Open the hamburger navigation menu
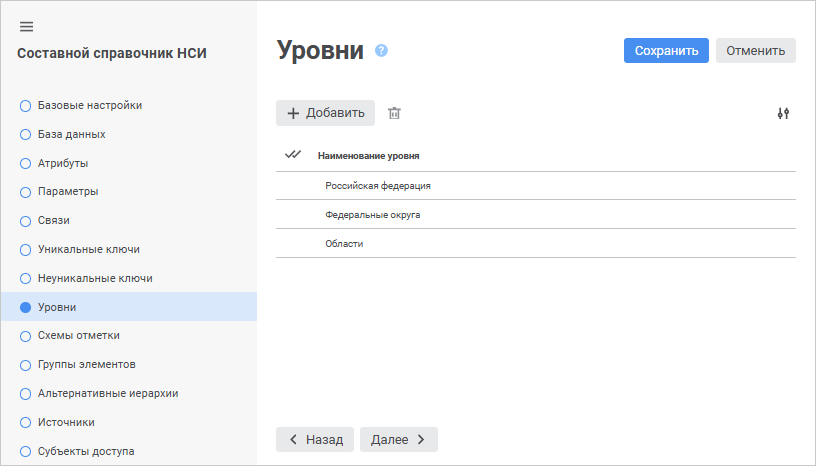The width and height of the screenshot is (816, 466). pyautogui.click(x=27, y=27)
